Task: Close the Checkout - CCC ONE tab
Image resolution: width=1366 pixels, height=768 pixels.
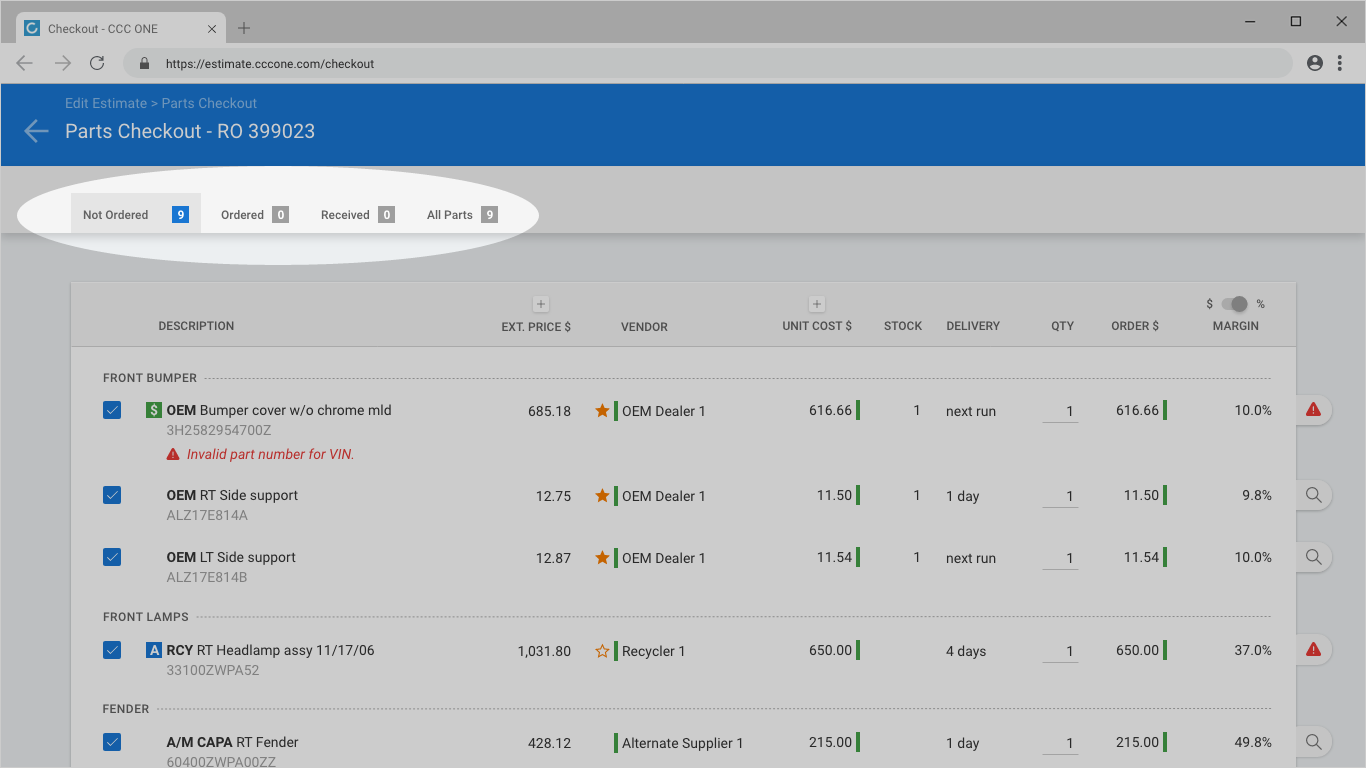Action: click(212, 29)
